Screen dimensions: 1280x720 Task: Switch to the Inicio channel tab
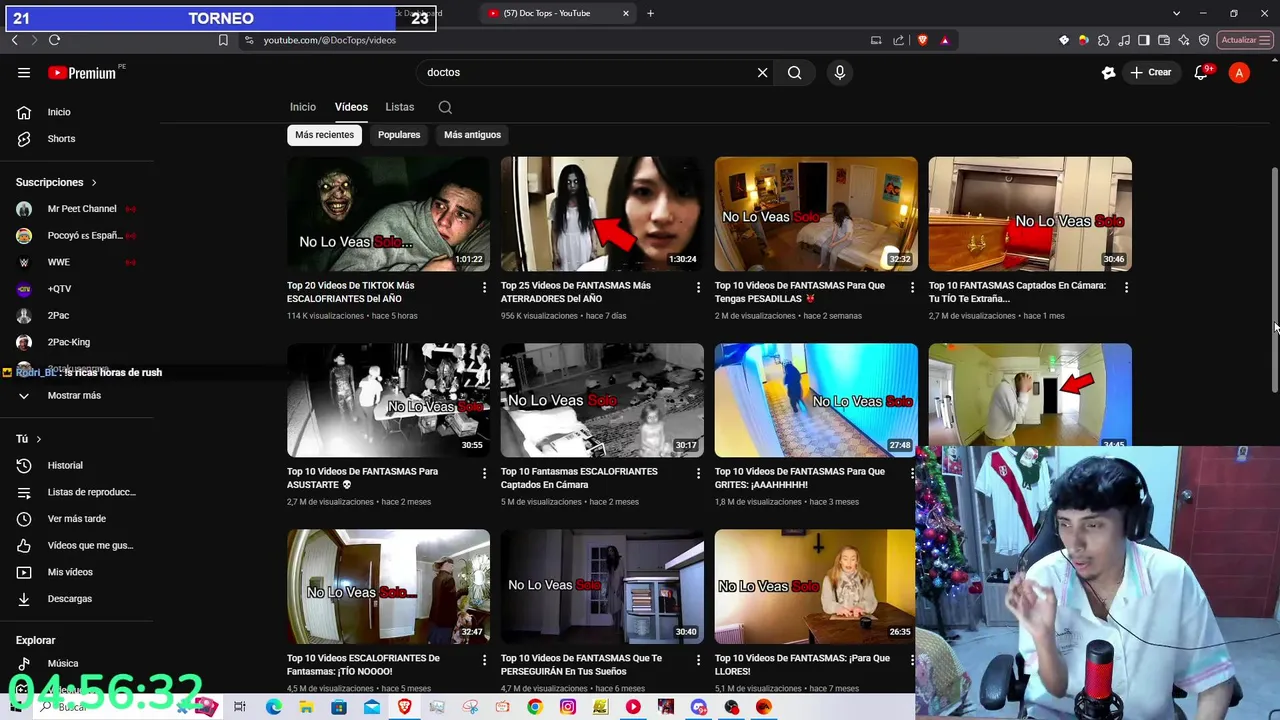point(303,107)
